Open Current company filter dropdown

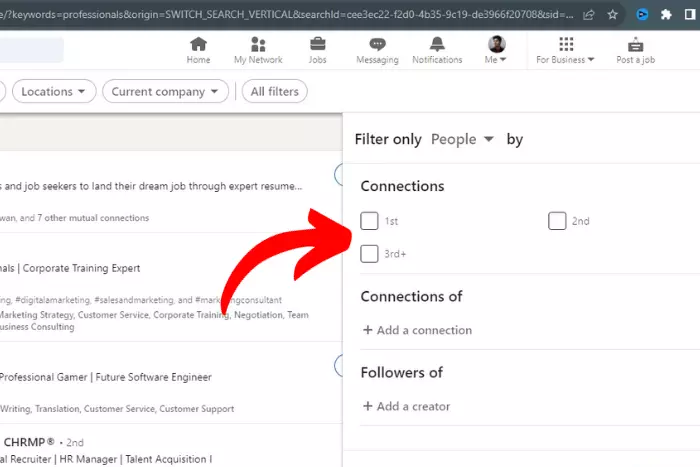coord(165,92)
